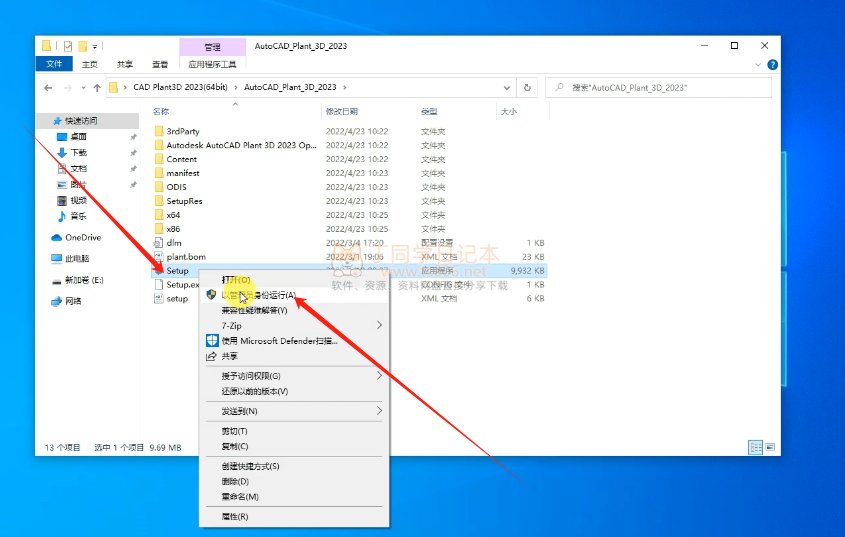Image resolution: width=845 pixels, height=537 pixels.
Task: Open the address bar history dropdown
Action: (x=507, y=87)
